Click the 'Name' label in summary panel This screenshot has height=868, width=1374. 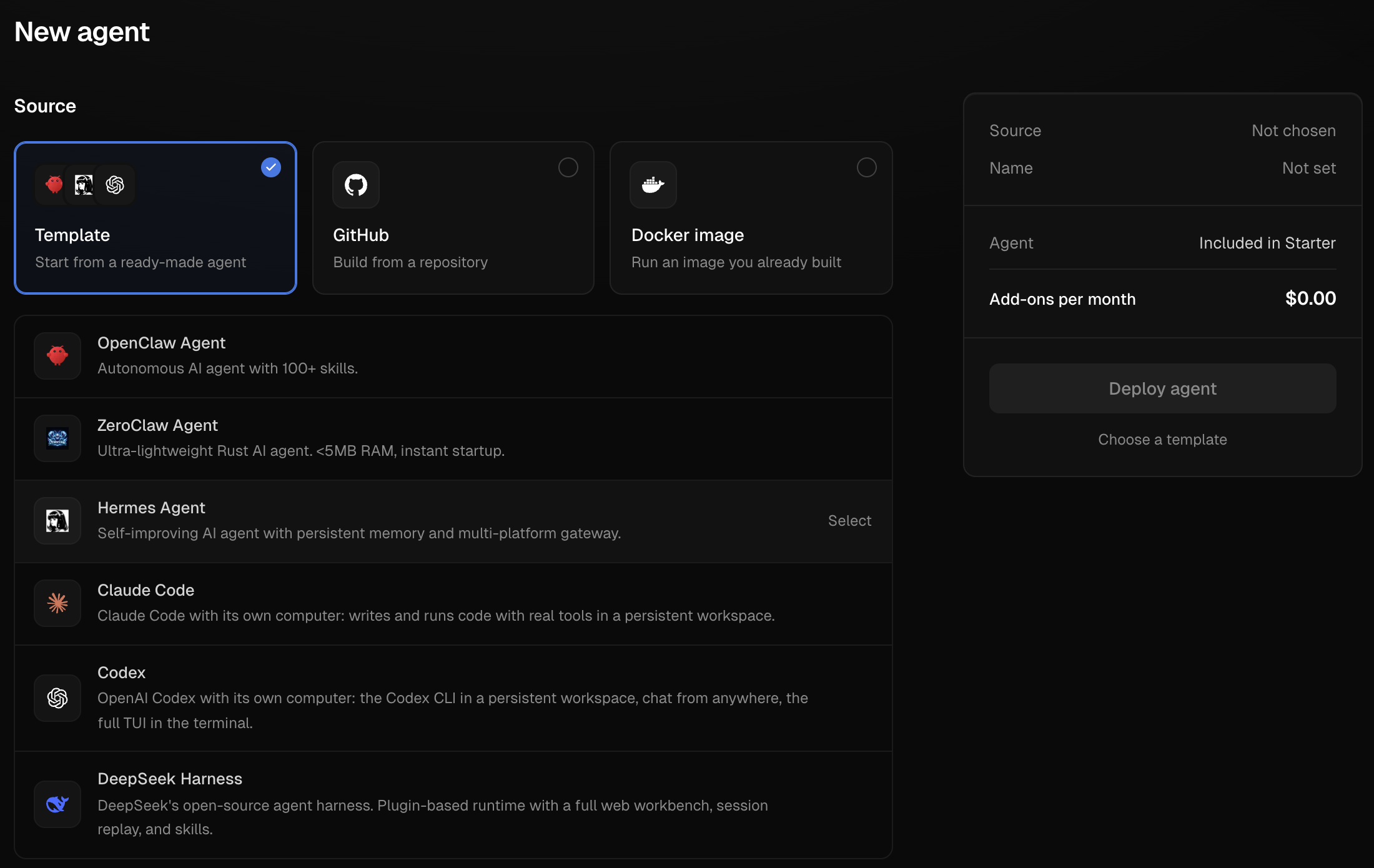click(x=1011, y=168)
